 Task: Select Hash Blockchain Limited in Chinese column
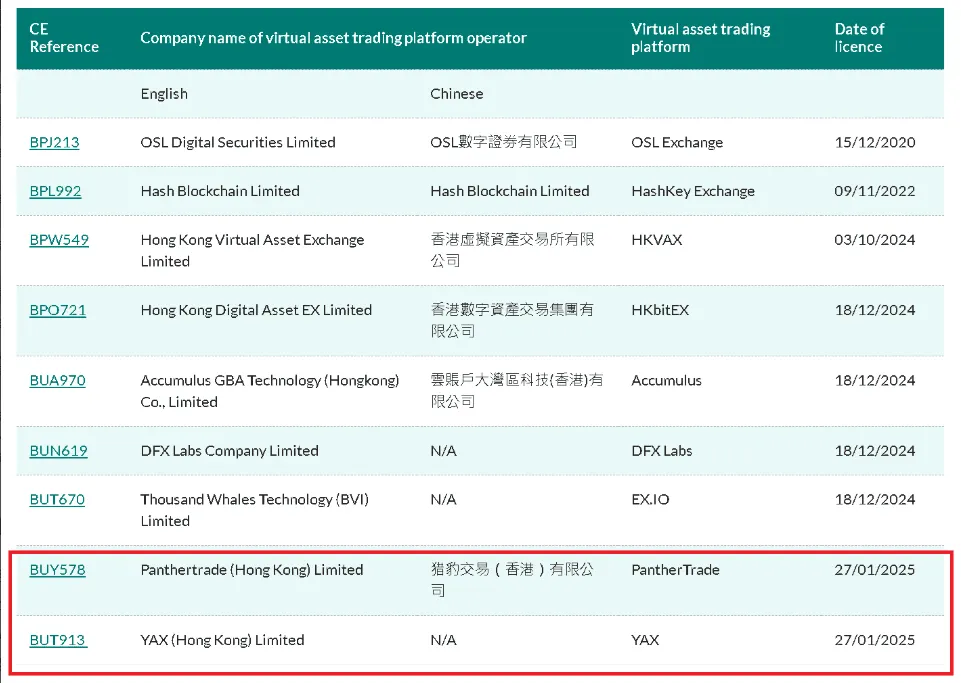coord(510,191)
